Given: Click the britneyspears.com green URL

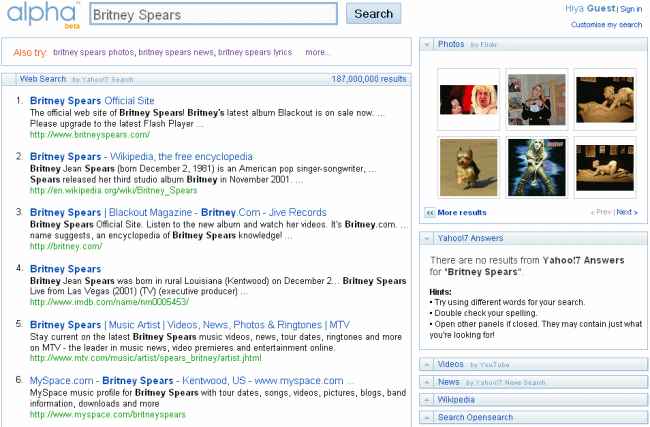Looking at the screenshot, I should click(x=90, y=135).
